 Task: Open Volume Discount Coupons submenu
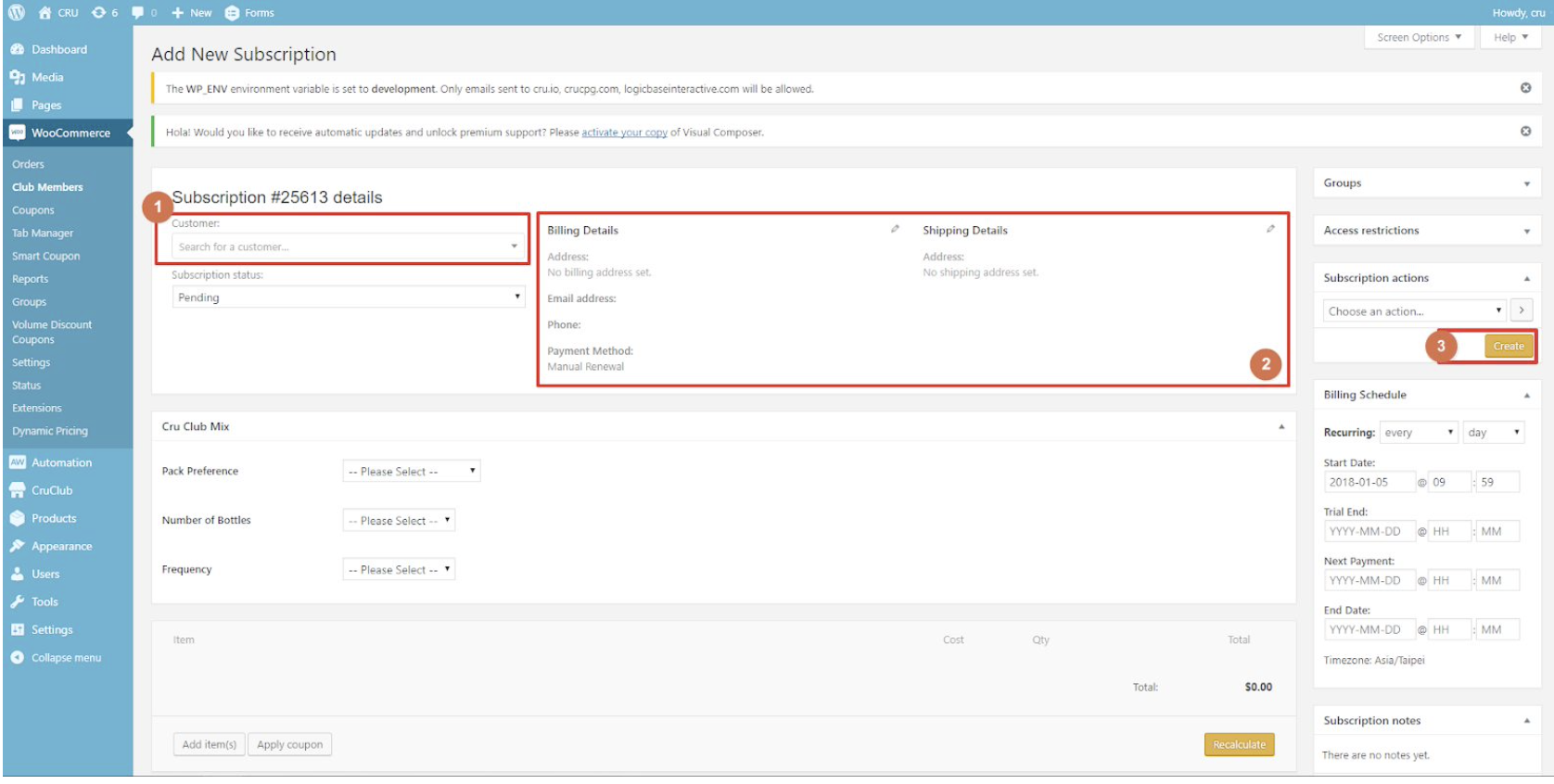point(52,332)
